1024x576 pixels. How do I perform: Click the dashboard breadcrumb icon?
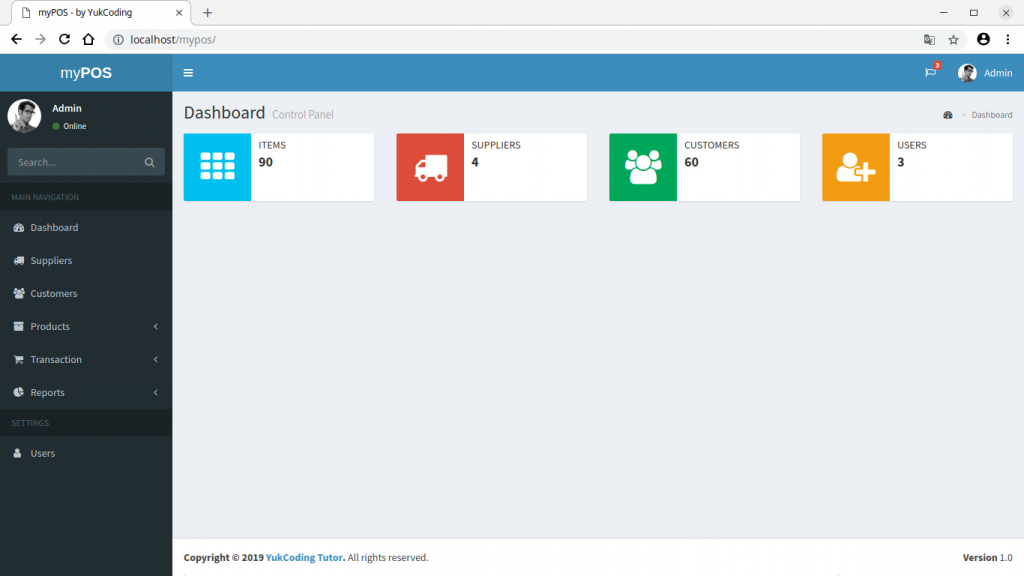(x=948, y=115)
